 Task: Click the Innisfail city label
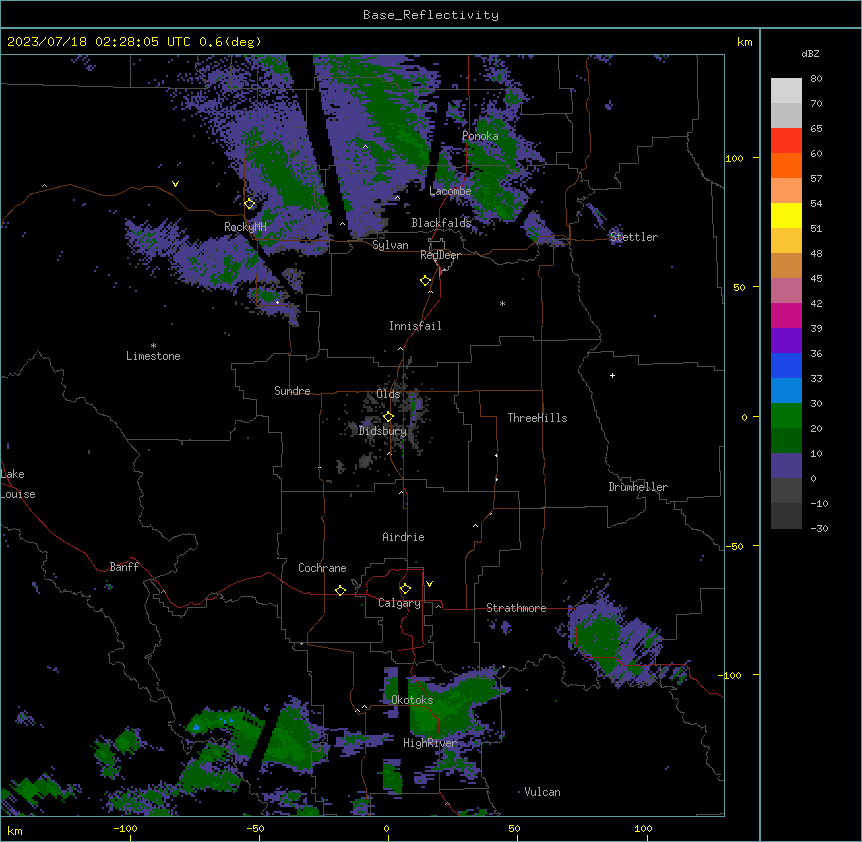(415, 326)
